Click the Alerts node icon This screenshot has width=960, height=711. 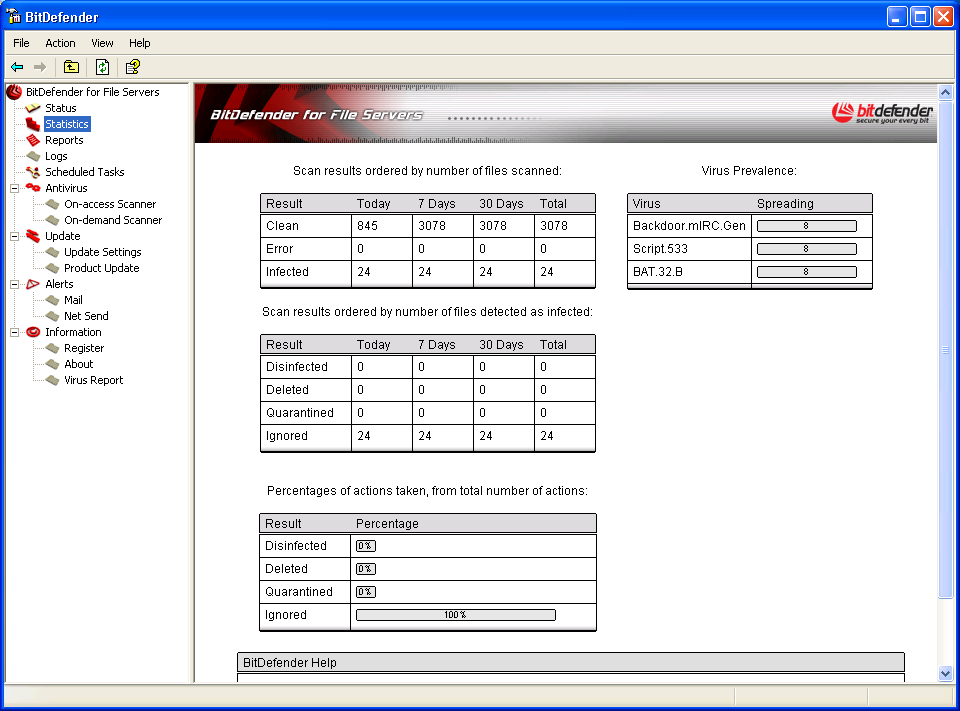click(x=33, y=284)
